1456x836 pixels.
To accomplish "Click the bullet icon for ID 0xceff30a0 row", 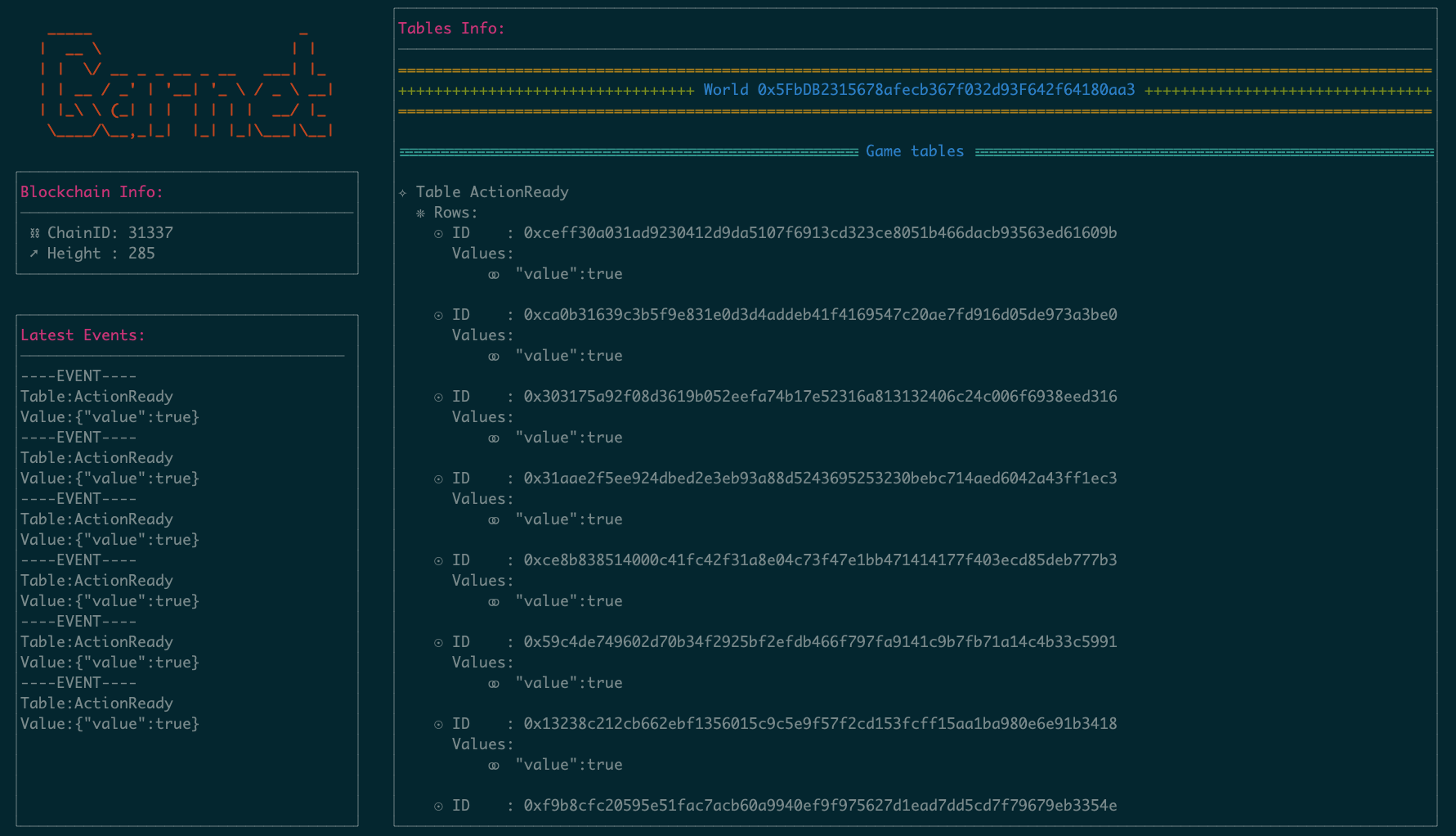I will 439,234.
